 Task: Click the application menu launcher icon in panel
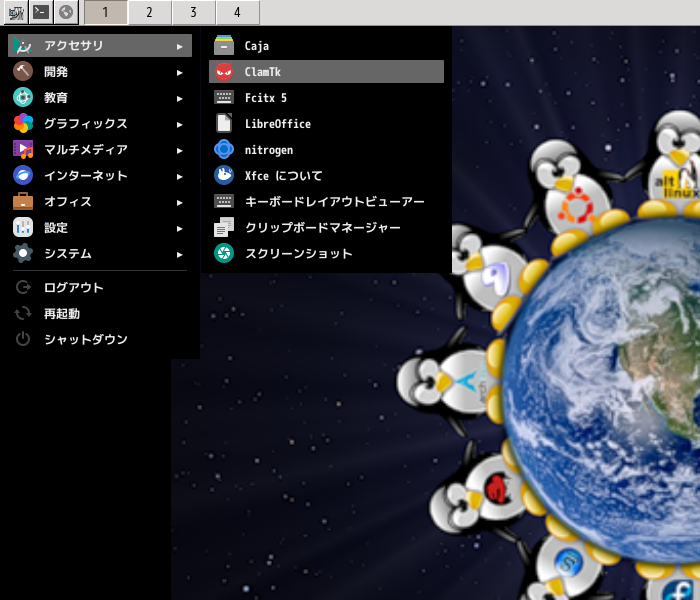[16, 12]
